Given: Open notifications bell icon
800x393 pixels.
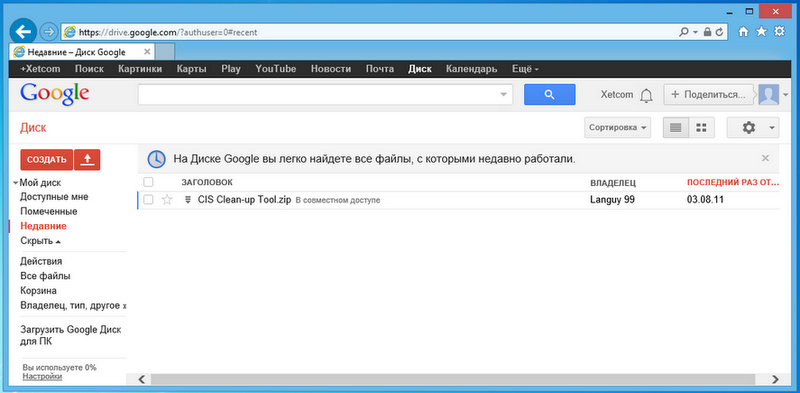Looking at the screenshot, I should click(x=646, y=95).
